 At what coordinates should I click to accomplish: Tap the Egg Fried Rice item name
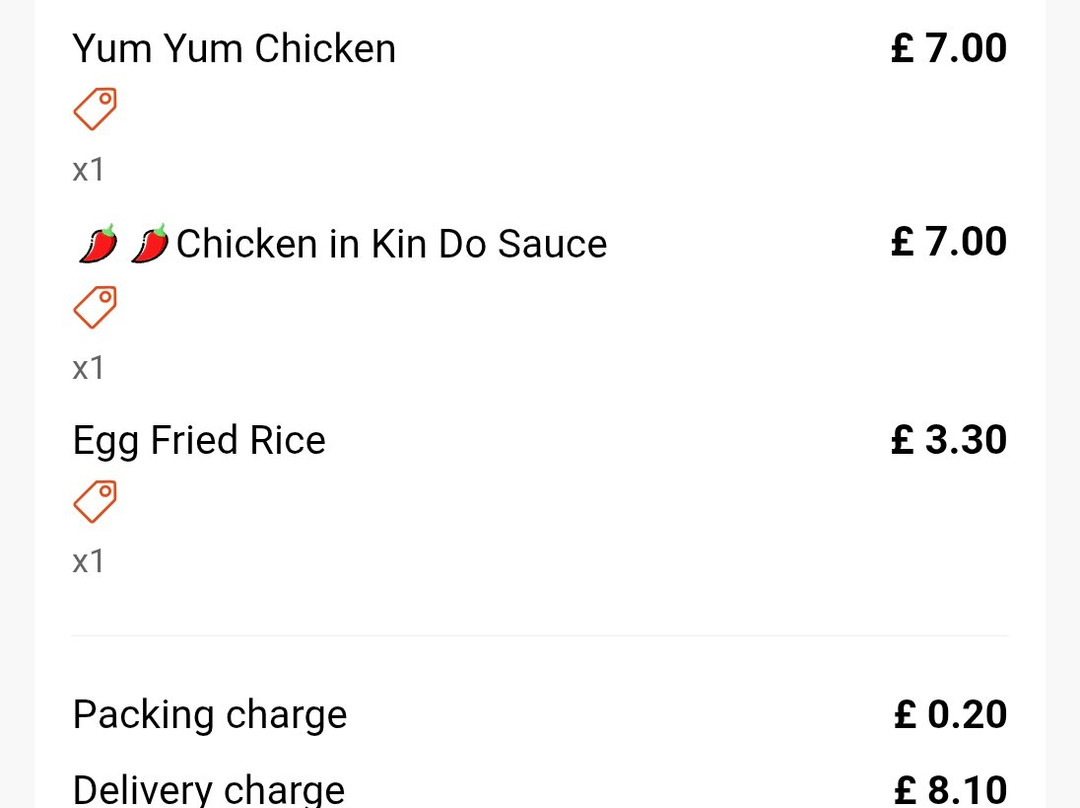[x=199, y=441]
